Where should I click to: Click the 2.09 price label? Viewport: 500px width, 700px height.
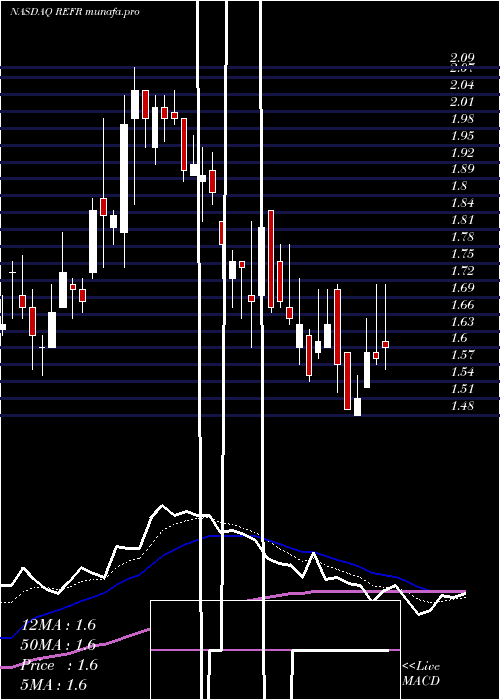click(462, 58)
